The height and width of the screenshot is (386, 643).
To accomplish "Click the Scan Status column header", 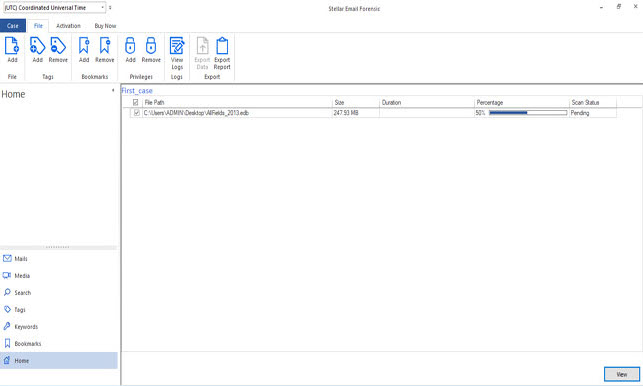I will point(593,103).
